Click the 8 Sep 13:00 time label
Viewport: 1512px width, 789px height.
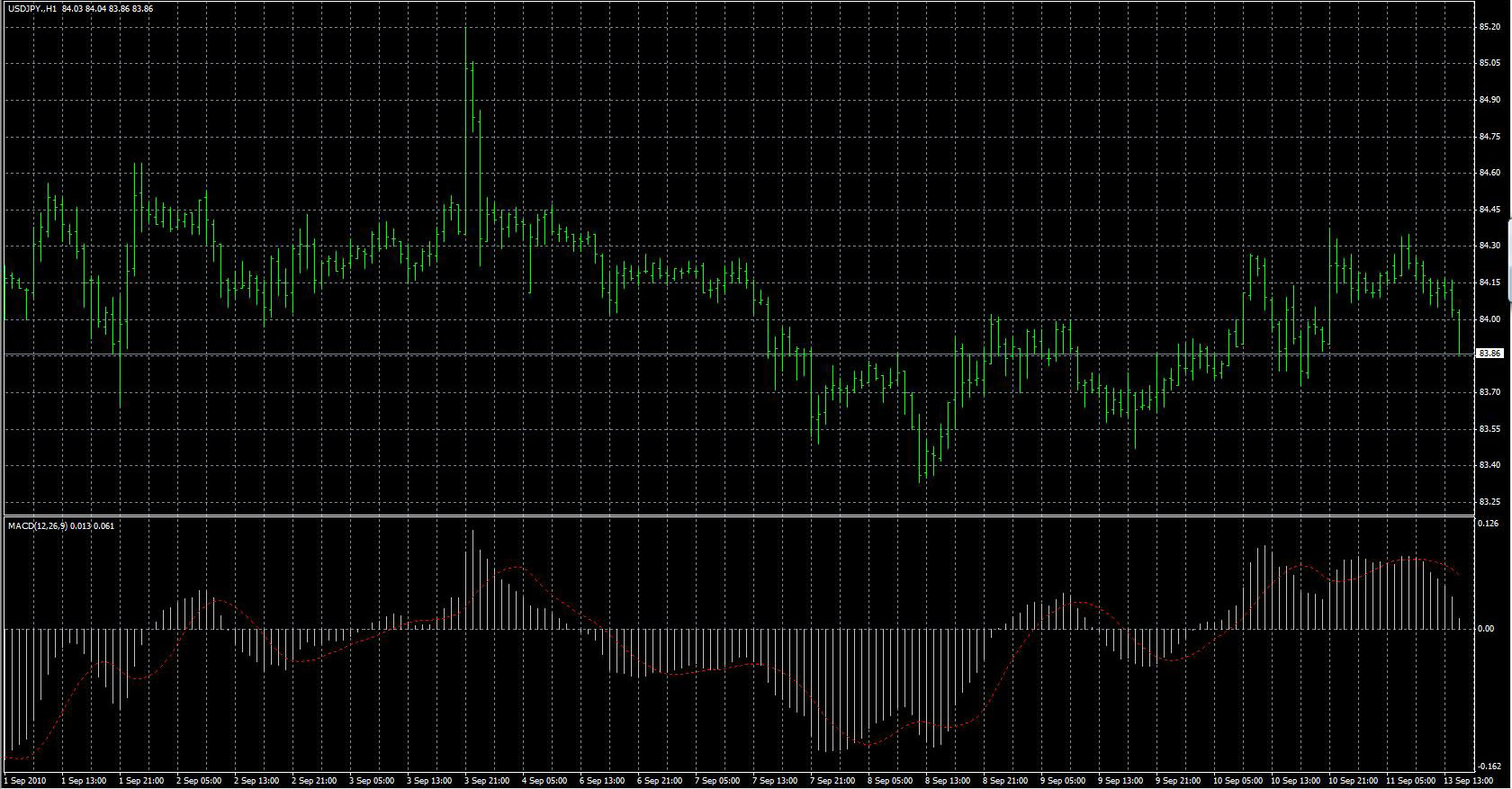pyautogui.click(x=948, y=781)
